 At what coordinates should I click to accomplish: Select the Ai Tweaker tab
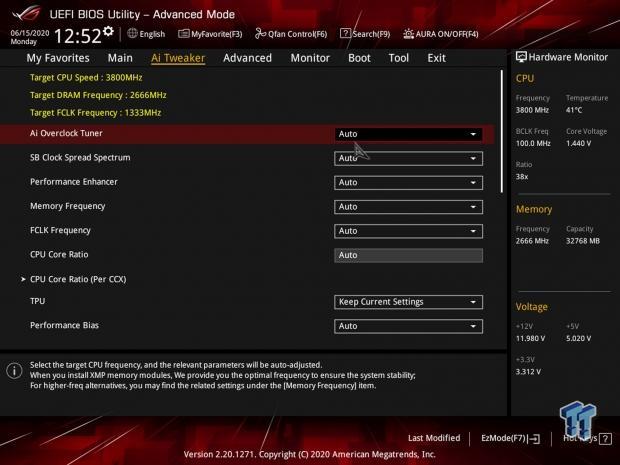pyautogui.click(x=178, y=58)
